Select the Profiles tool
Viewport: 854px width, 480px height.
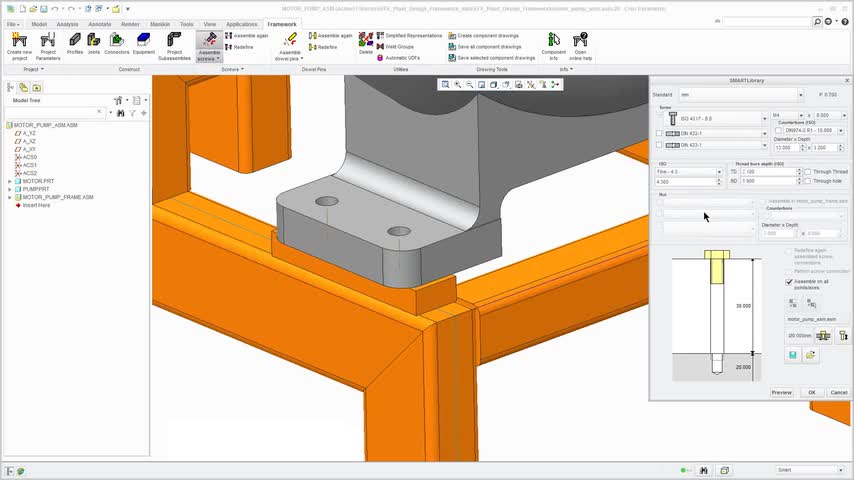click(x=75, y=44)
